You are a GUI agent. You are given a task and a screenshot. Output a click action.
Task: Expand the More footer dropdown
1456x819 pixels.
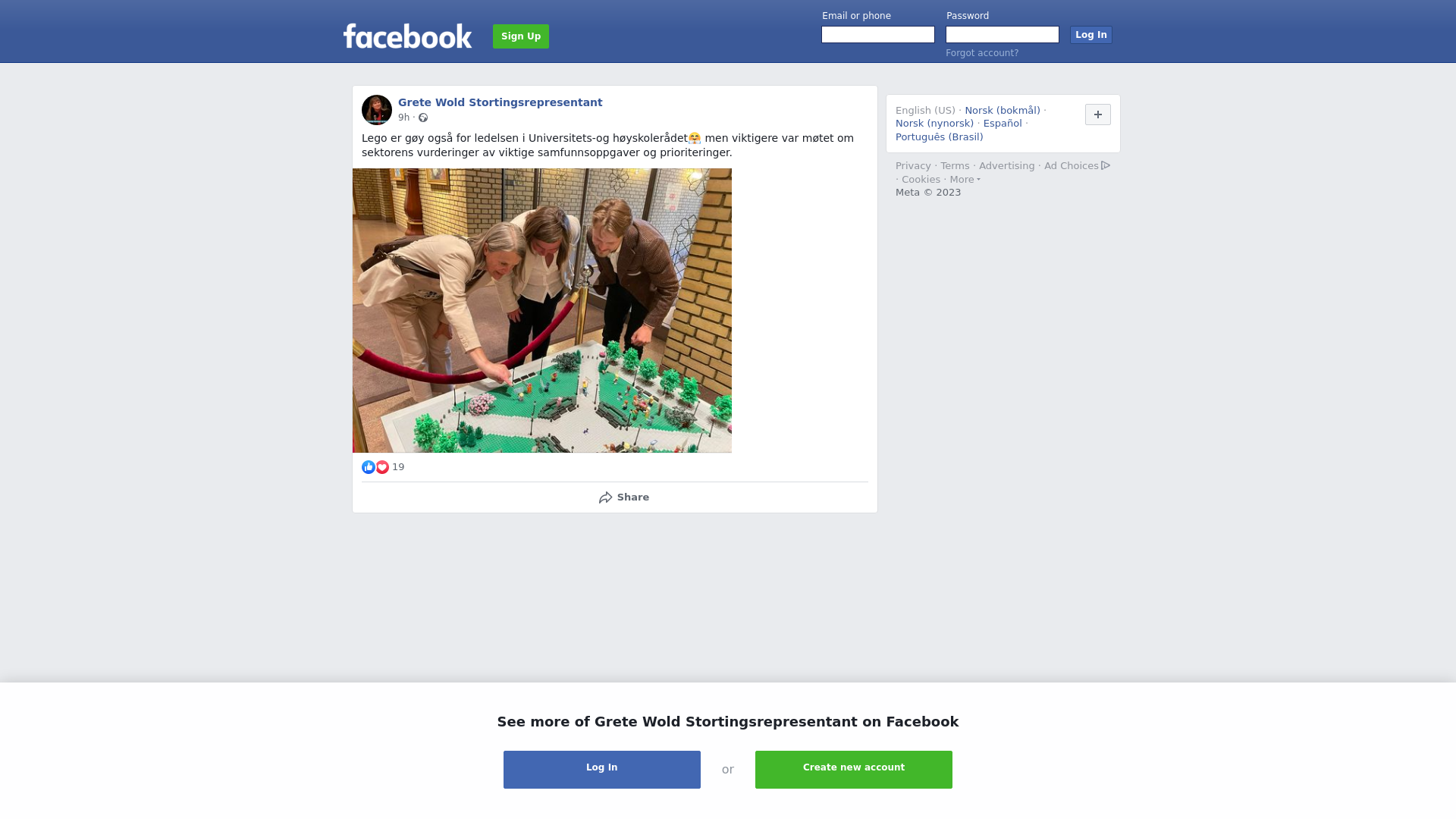click(965, 180)
